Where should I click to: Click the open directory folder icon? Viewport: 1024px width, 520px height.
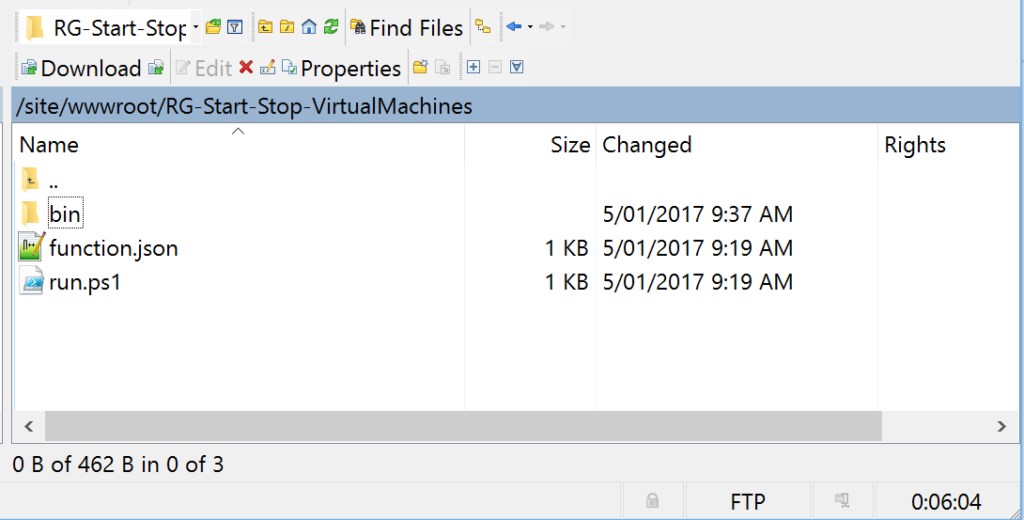(x=213, y=28)
